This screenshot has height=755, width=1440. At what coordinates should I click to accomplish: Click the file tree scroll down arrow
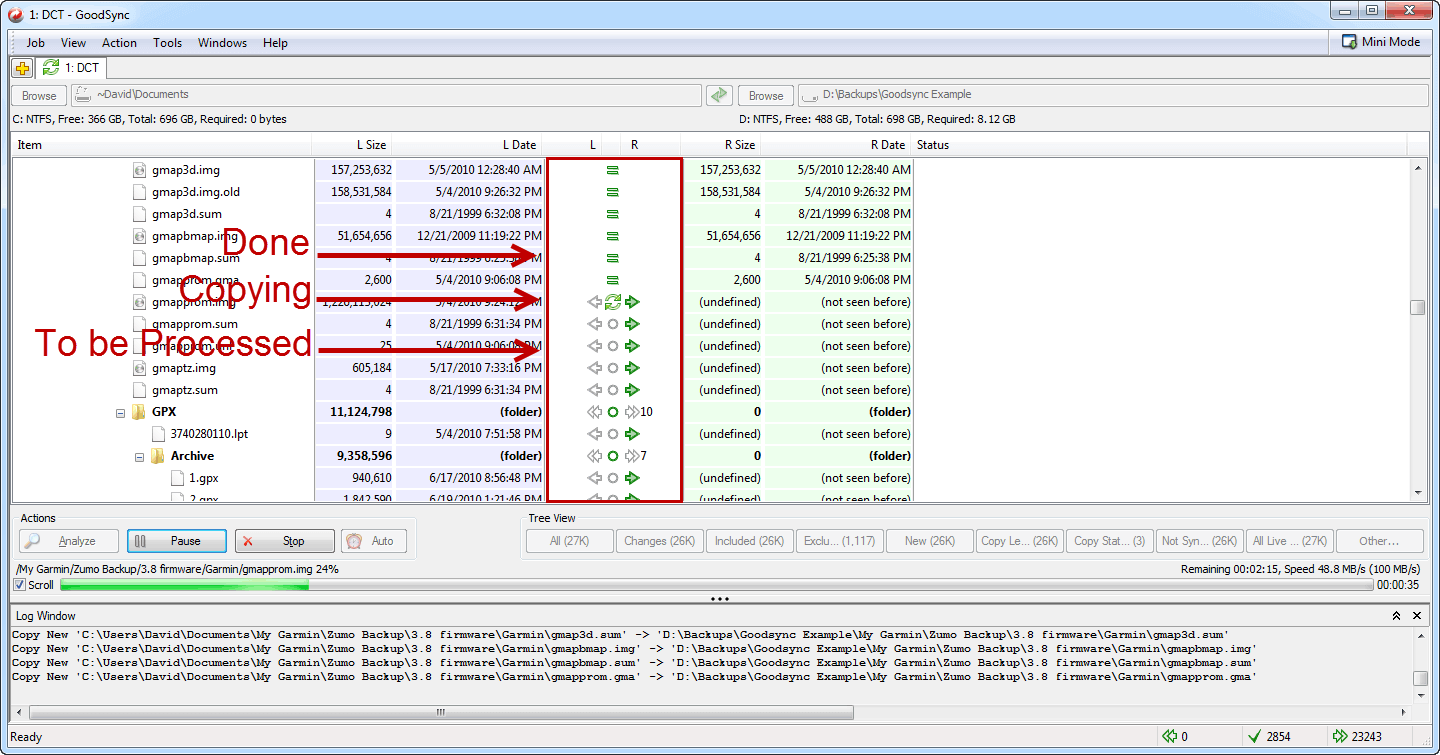click(x=1418, y=492)
